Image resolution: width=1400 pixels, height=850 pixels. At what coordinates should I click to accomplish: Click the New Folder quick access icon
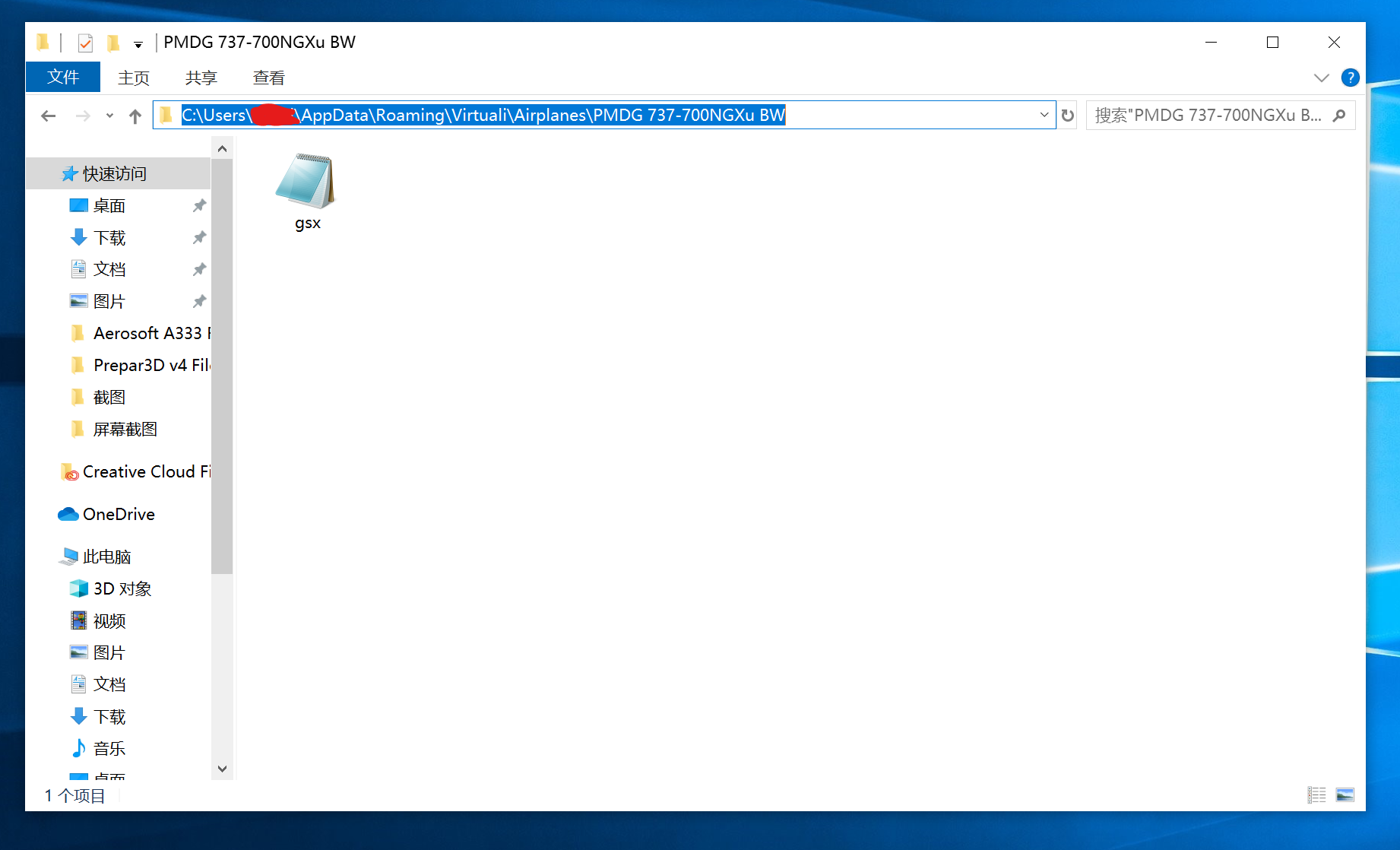click(113, 43)
